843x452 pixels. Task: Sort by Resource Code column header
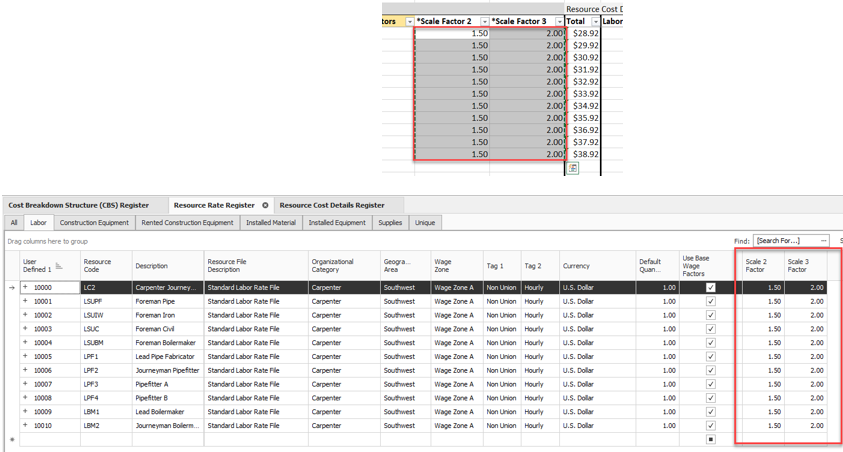106,266
